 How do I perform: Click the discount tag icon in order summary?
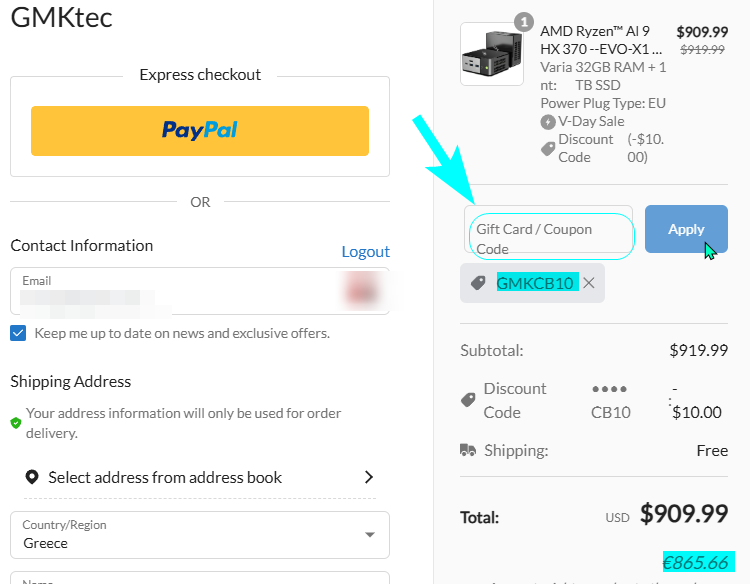click(x=468, y=400)
